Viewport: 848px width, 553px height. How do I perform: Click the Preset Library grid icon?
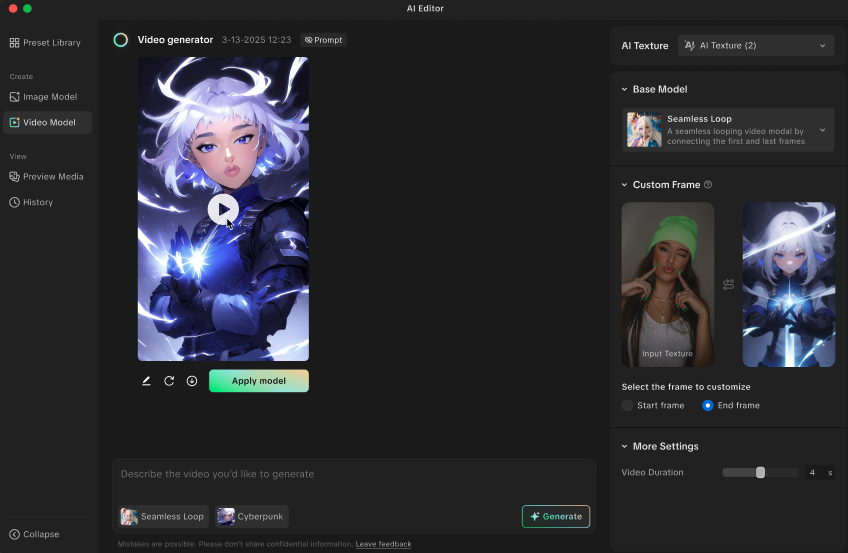click(x=15, y=43)
